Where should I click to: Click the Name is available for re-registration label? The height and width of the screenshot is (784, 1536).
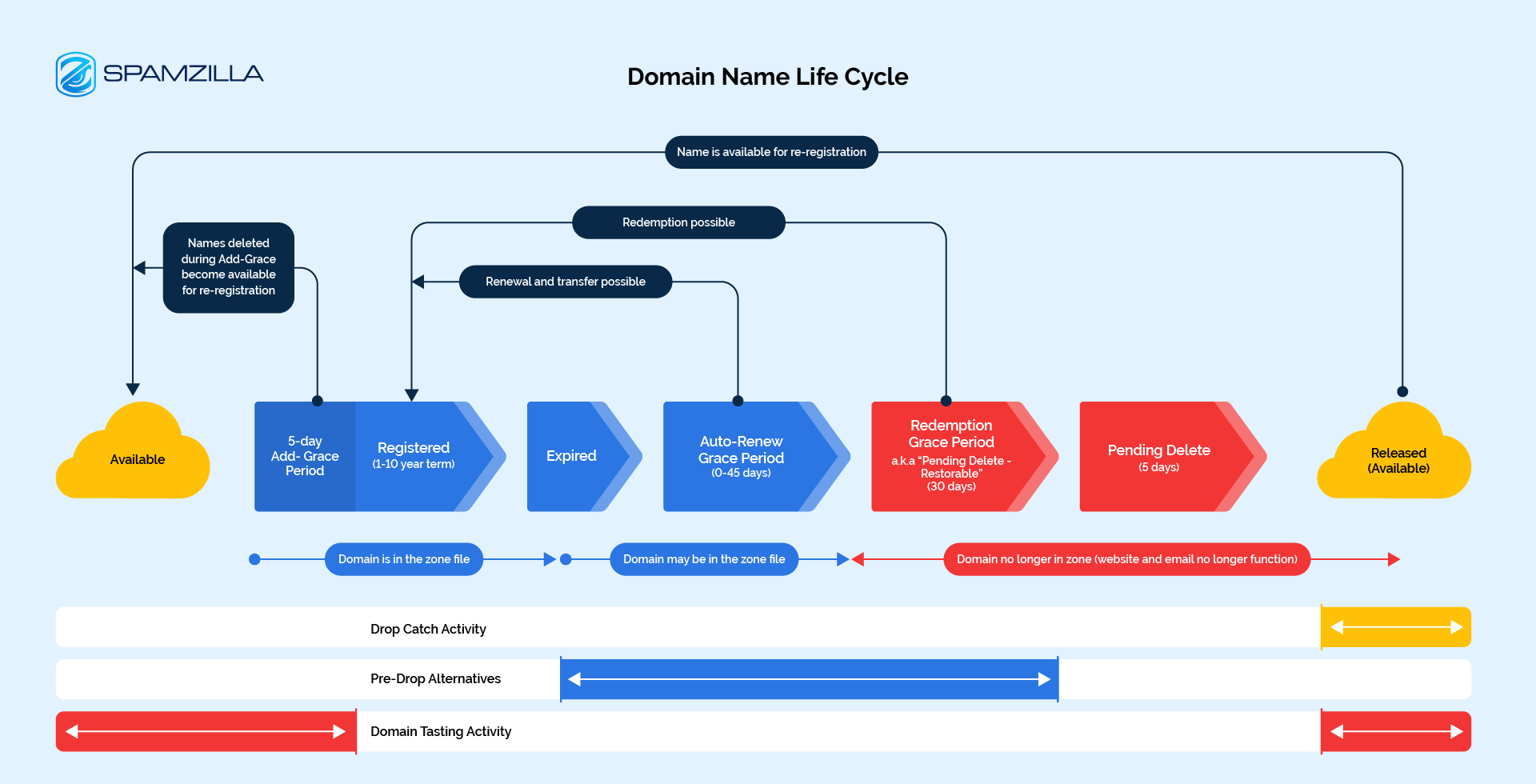pyautogui.click(x=771, y=152)
